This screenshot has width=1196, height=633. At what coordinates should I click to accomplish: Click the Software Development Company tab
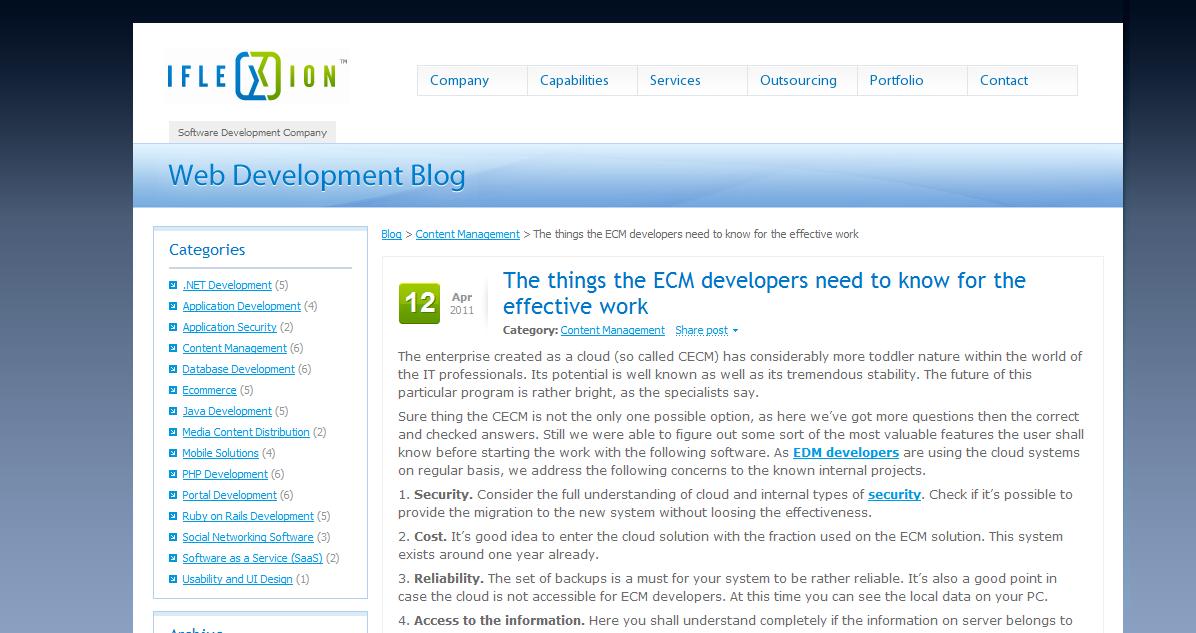click(x=252, y=133)
